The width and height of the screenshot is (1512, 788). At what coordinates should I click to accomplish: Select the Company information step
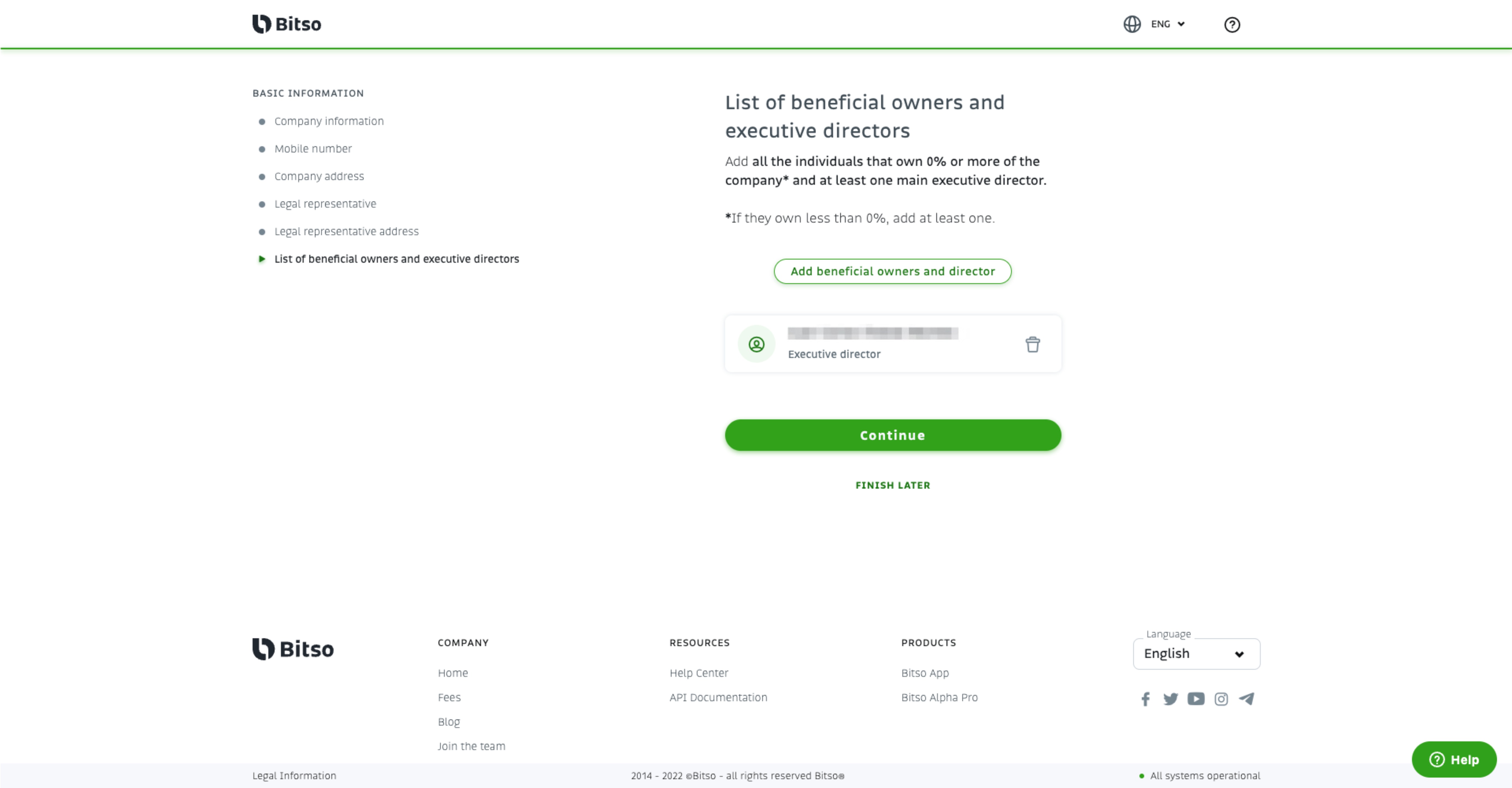click(x=329, y=121)
